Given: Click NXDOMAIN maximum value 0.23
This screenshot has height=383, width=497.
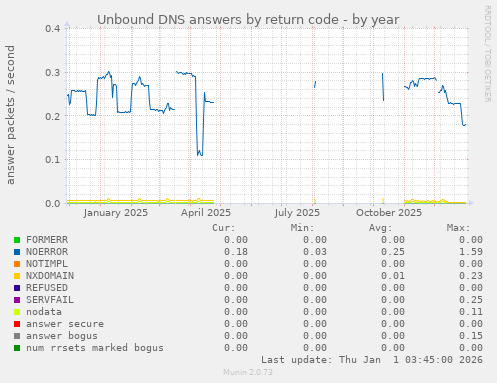Looking at the screenshot, I should point(471,276).
